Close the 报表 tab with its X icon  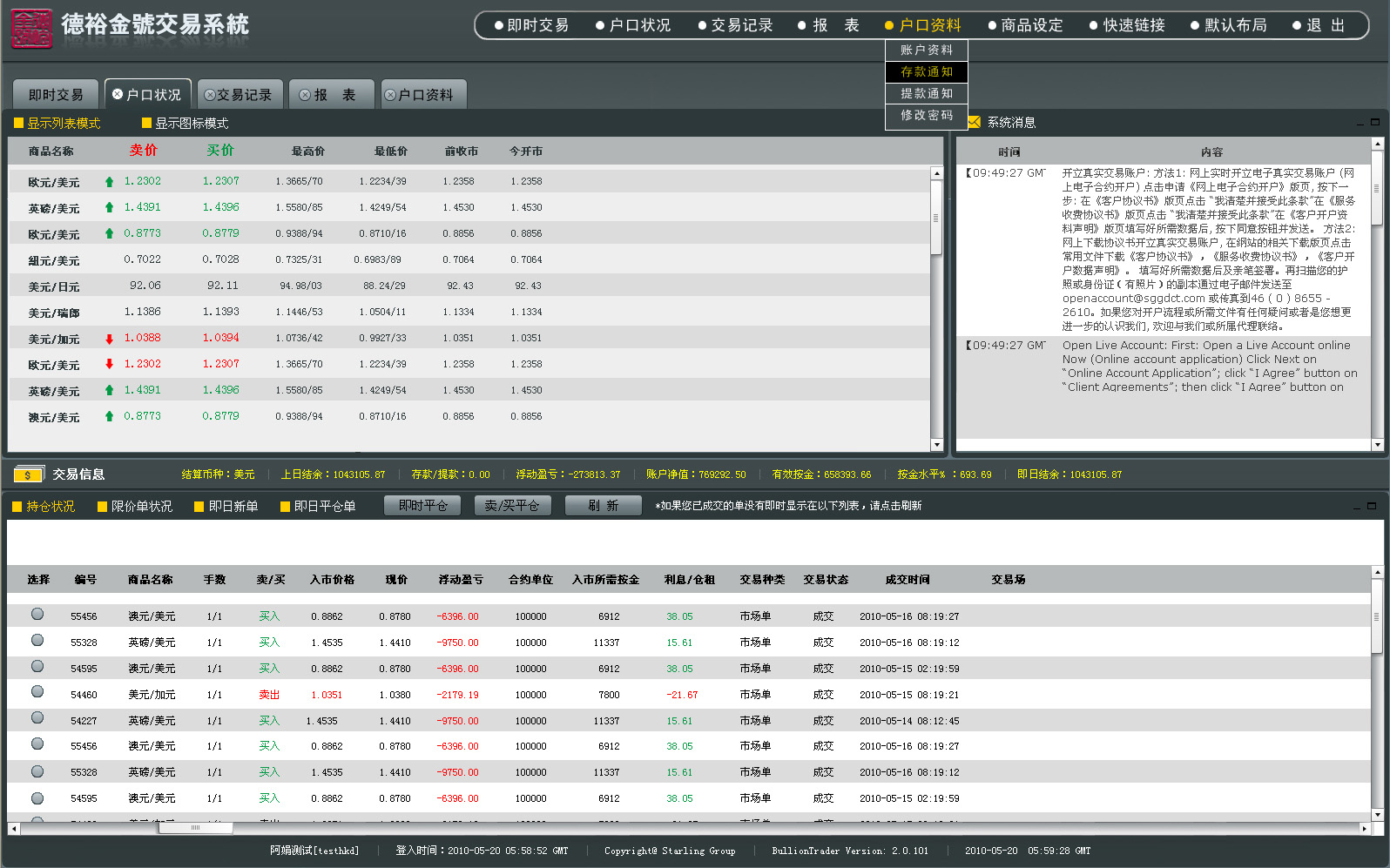coord(305,95)
